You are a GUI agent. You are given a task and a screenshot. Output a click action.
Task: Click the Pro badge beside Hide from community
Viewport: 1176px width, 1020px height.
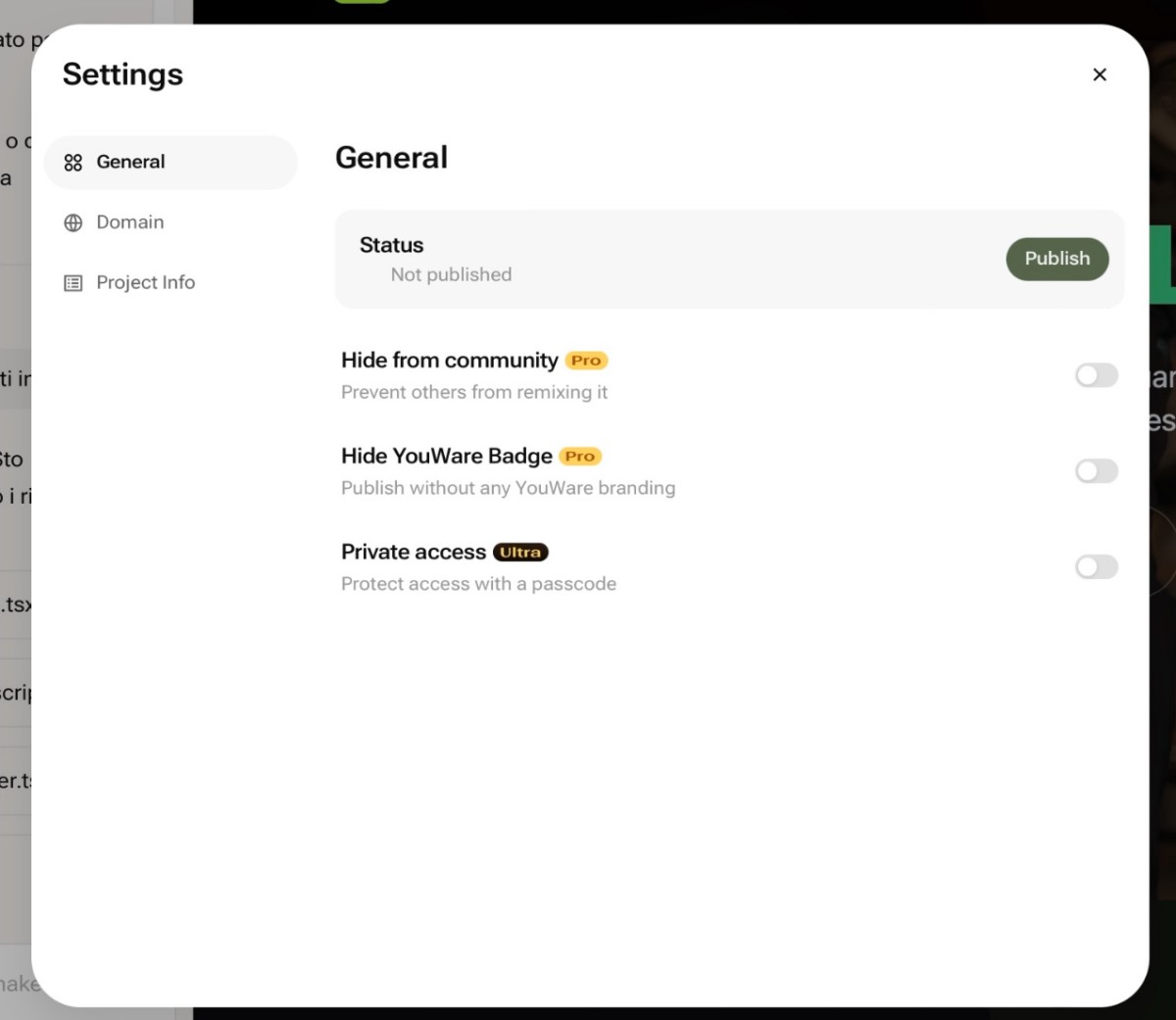point(586,361)
